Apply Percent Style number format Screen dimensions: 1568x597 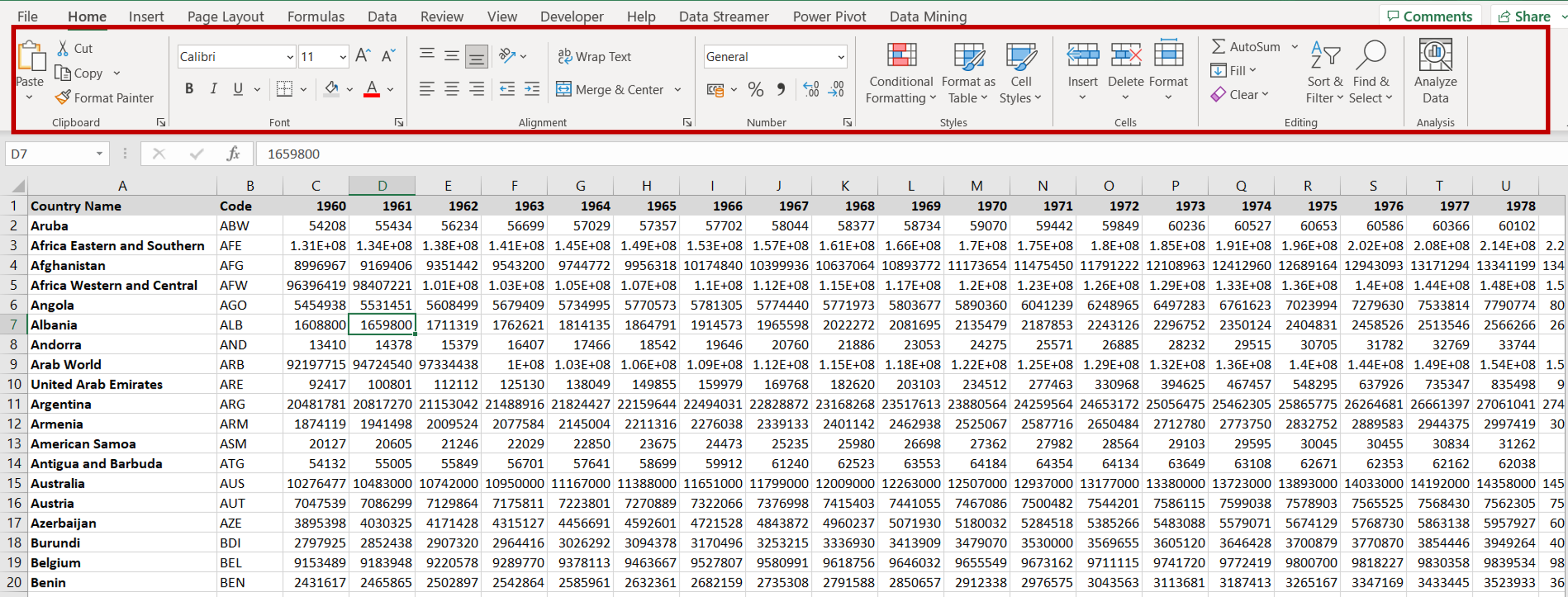pos(755,90)
